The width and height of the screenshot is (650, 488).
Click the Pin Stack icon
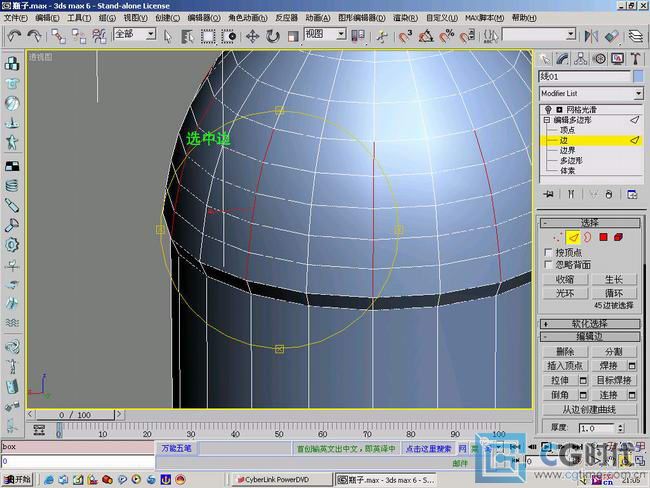pyautogui.click(x=549, y=194)
